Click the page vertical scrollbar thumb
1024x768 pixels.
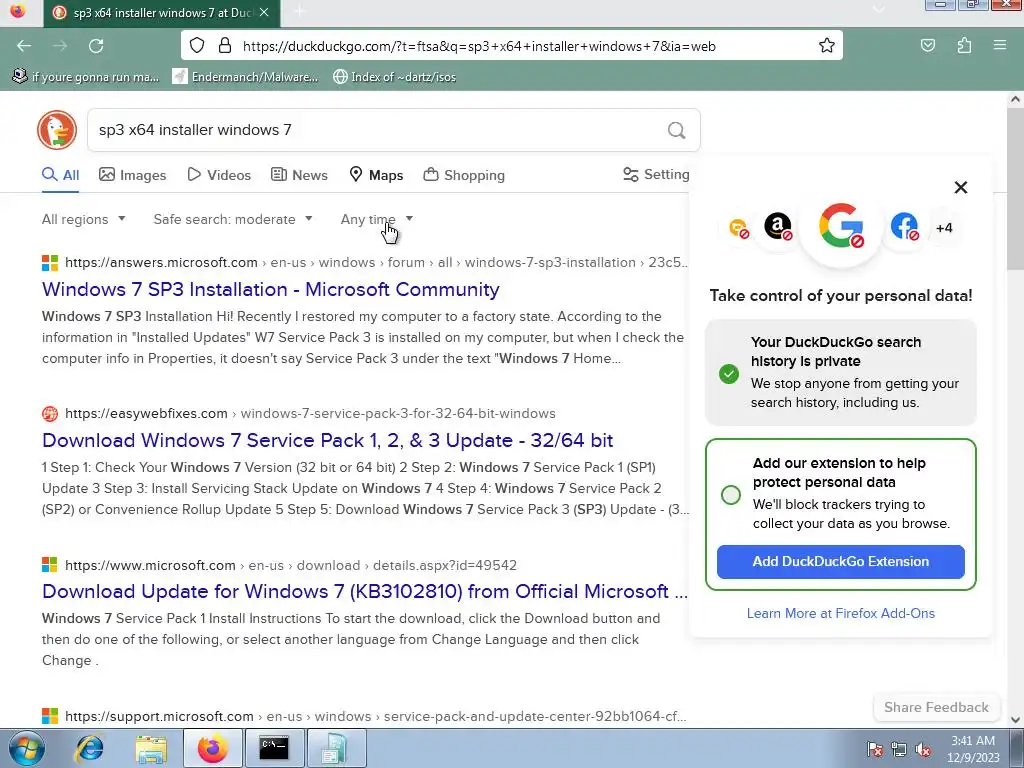[1015, 189]
